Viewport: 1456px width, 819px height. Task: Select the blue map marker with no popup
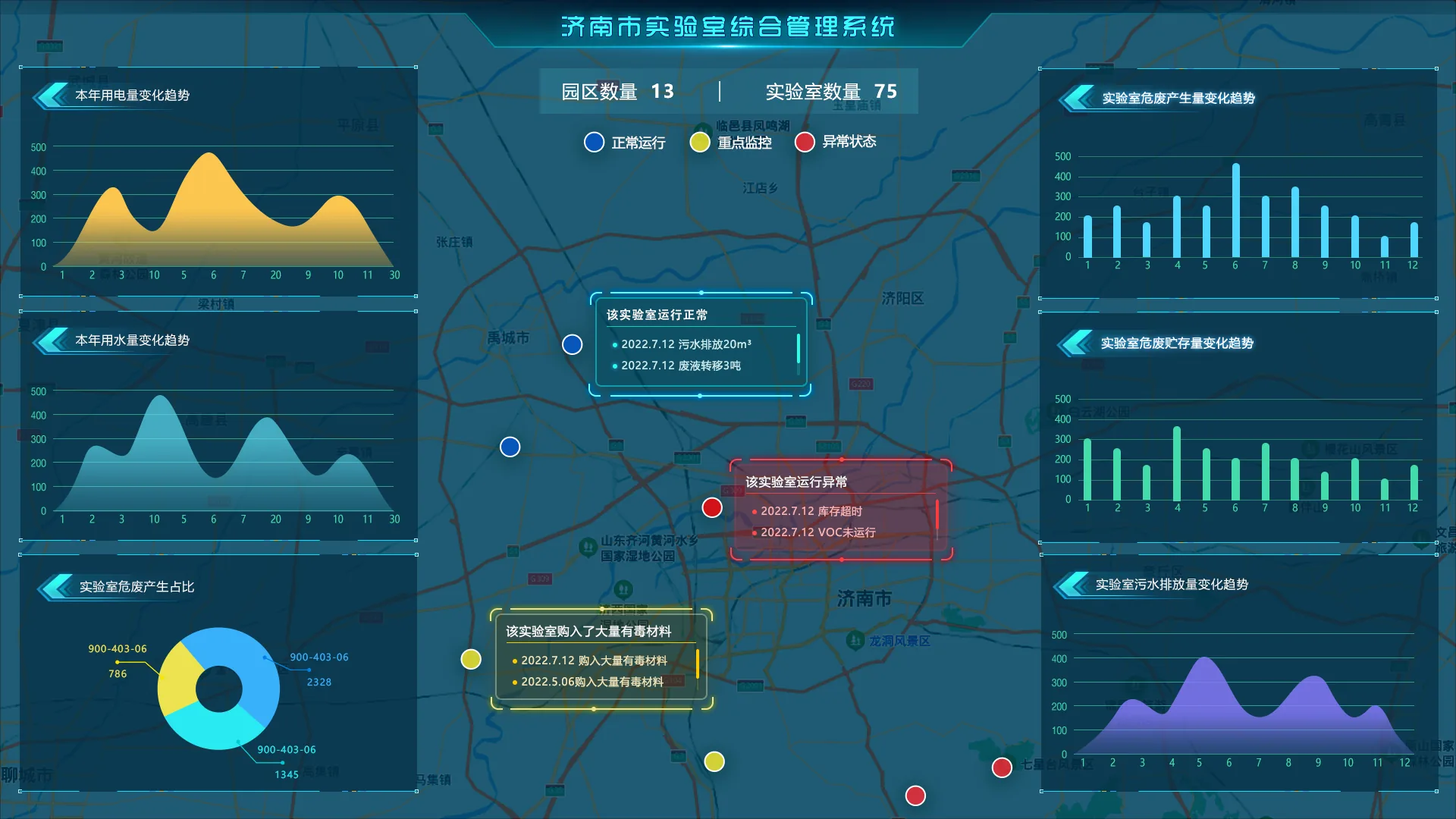click(510, 447)
